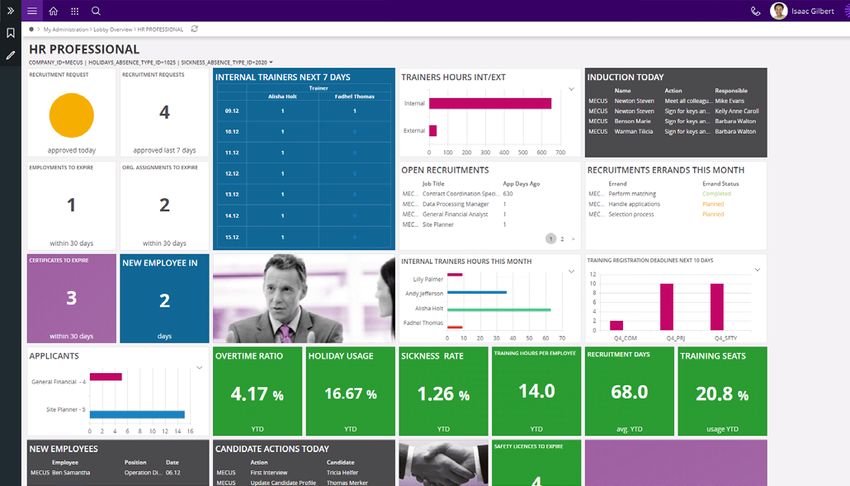
Task: Click the Isaac Gilbert user name
Action: coord(813,11)
